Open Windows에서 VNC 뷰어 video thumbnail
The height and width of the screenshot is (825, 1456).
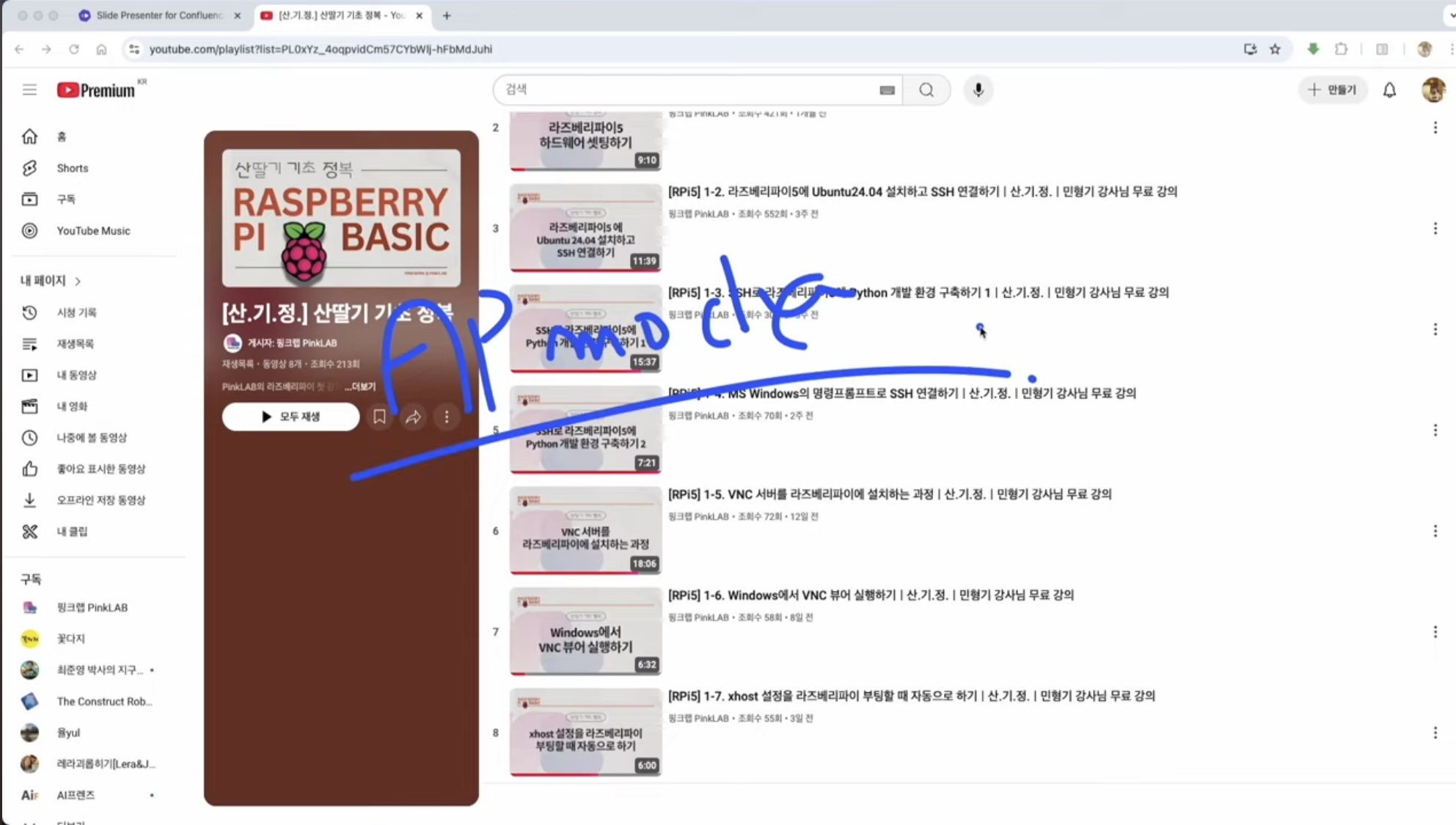585,631
